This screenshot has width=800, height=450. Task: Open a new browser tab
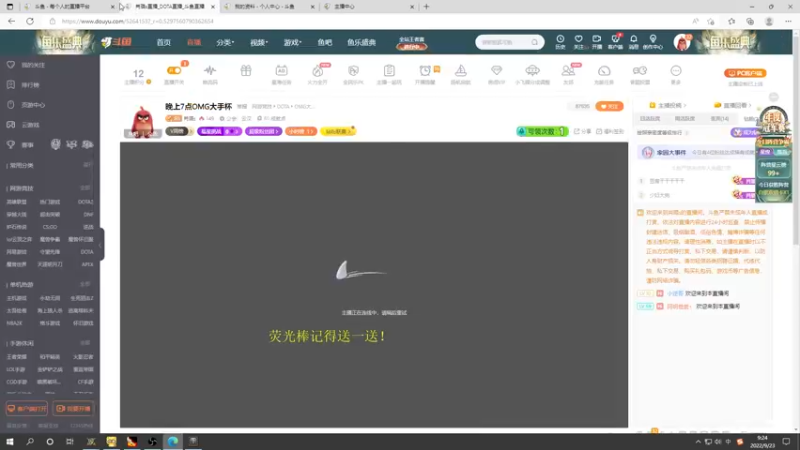pos(427,7)
